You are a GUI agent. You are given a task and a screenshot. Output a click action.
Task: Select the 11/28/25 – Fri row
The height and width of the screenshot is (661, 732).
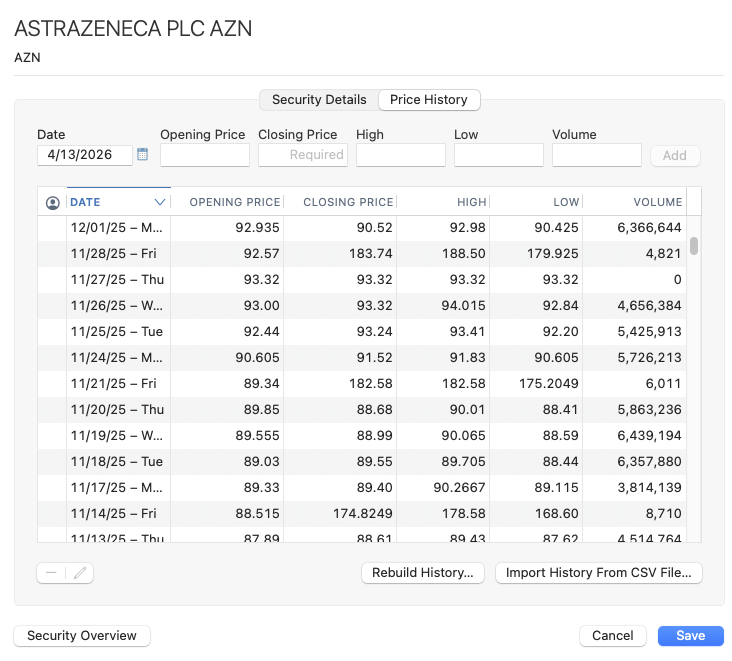coord(362,253)
